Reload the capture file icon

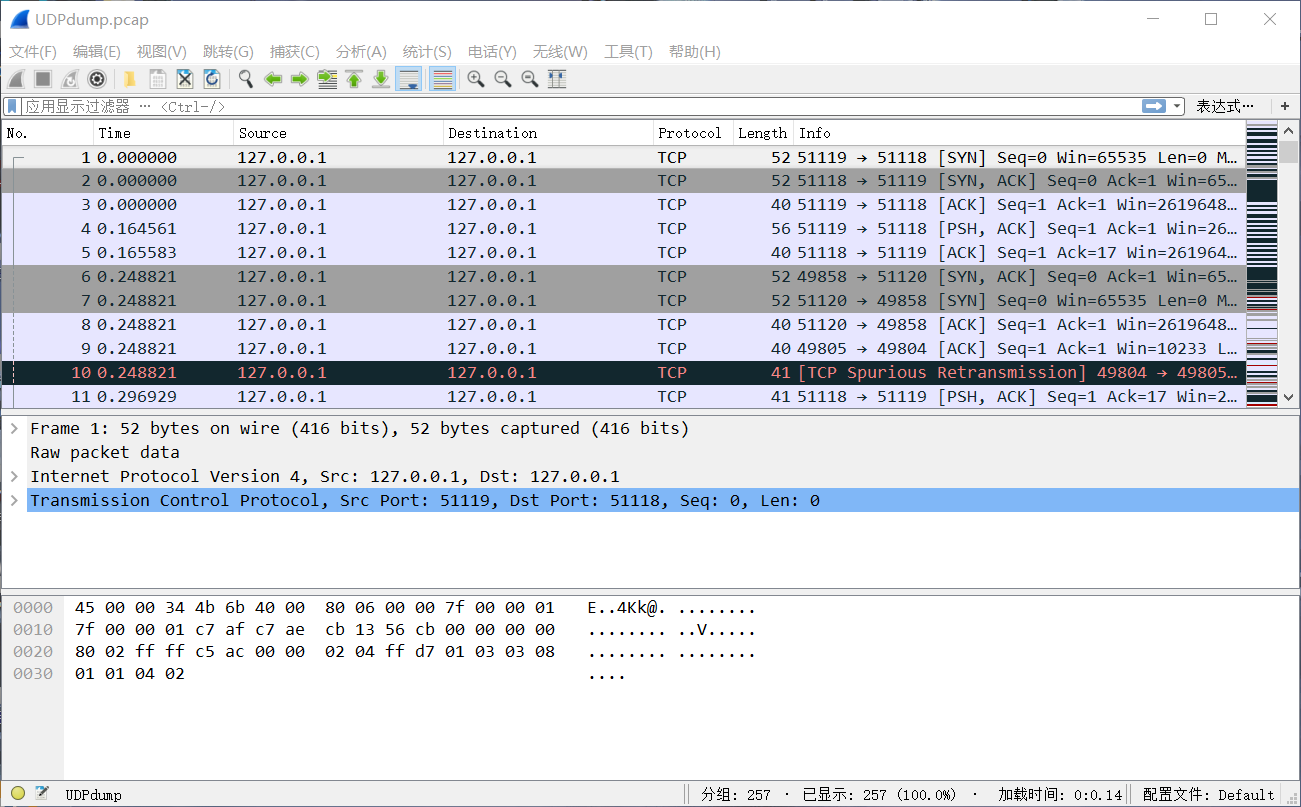tap(211, 79)
